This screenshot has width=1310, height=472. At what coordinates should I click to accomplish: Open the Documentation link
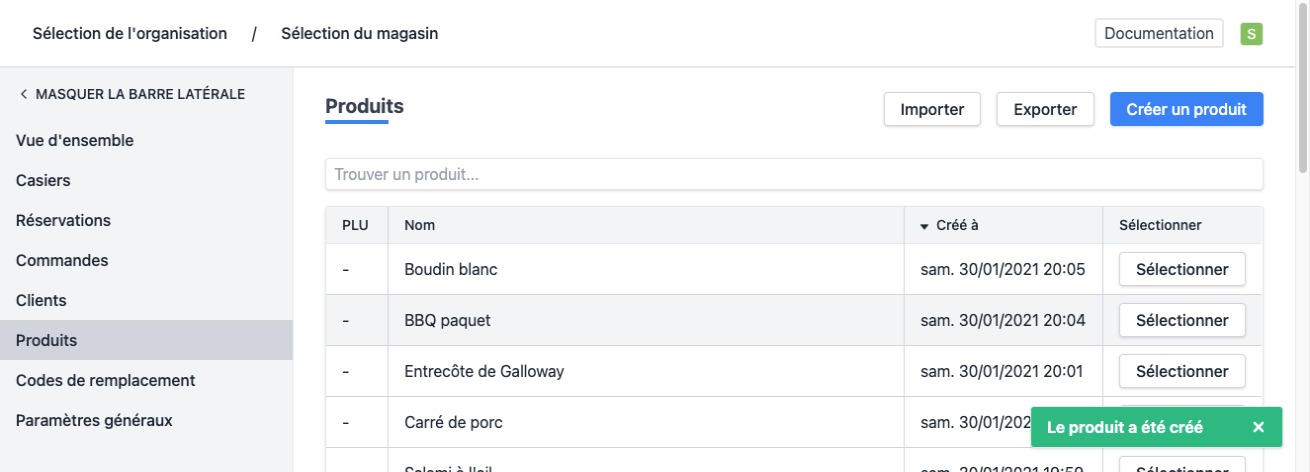tap(1159, 33)
